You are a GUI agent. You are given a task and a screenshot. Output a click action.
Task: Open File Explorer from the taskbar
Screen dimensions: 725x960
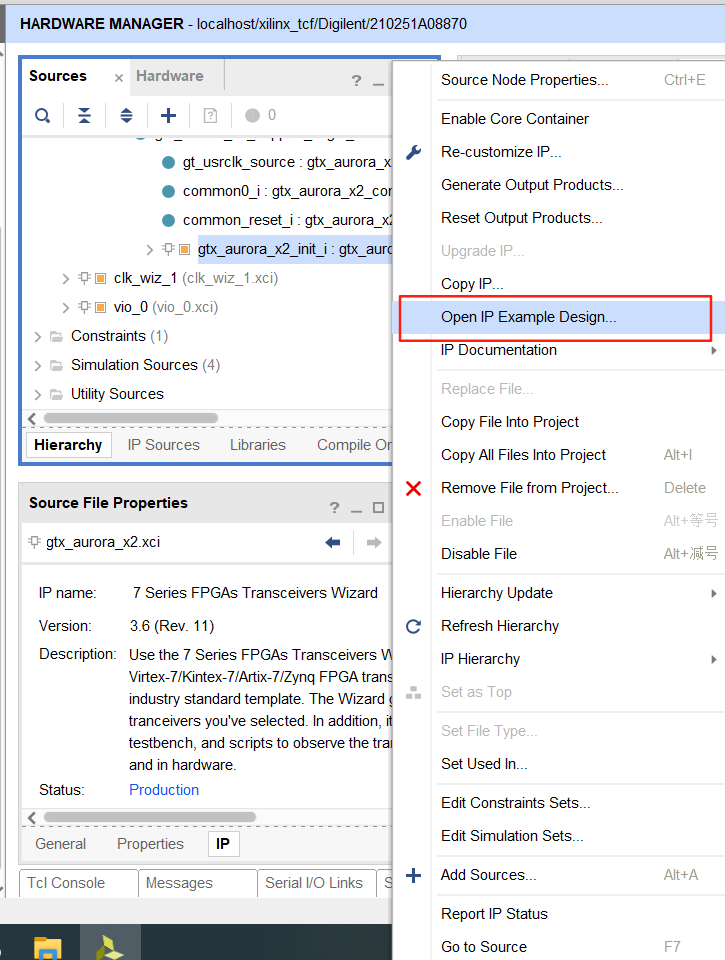click(47, 946)
